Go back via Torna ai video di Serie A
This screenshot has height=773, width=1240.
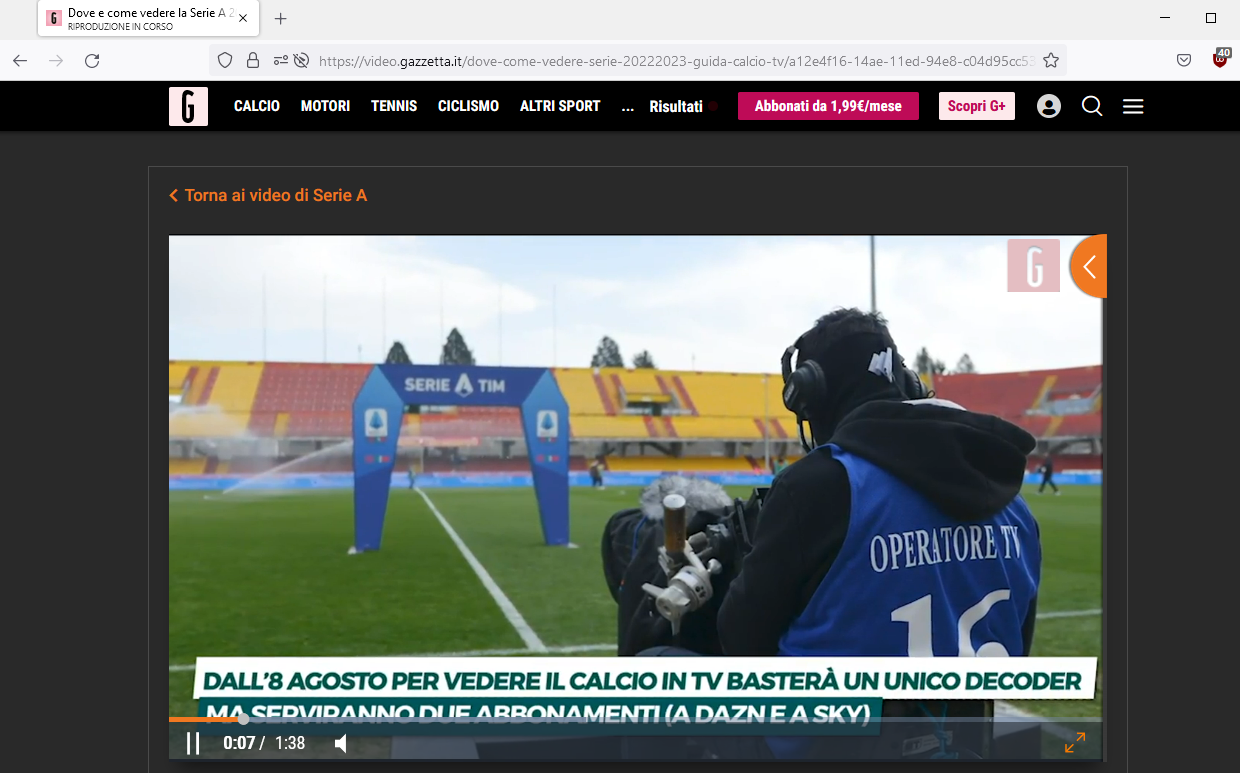[268, 195]
